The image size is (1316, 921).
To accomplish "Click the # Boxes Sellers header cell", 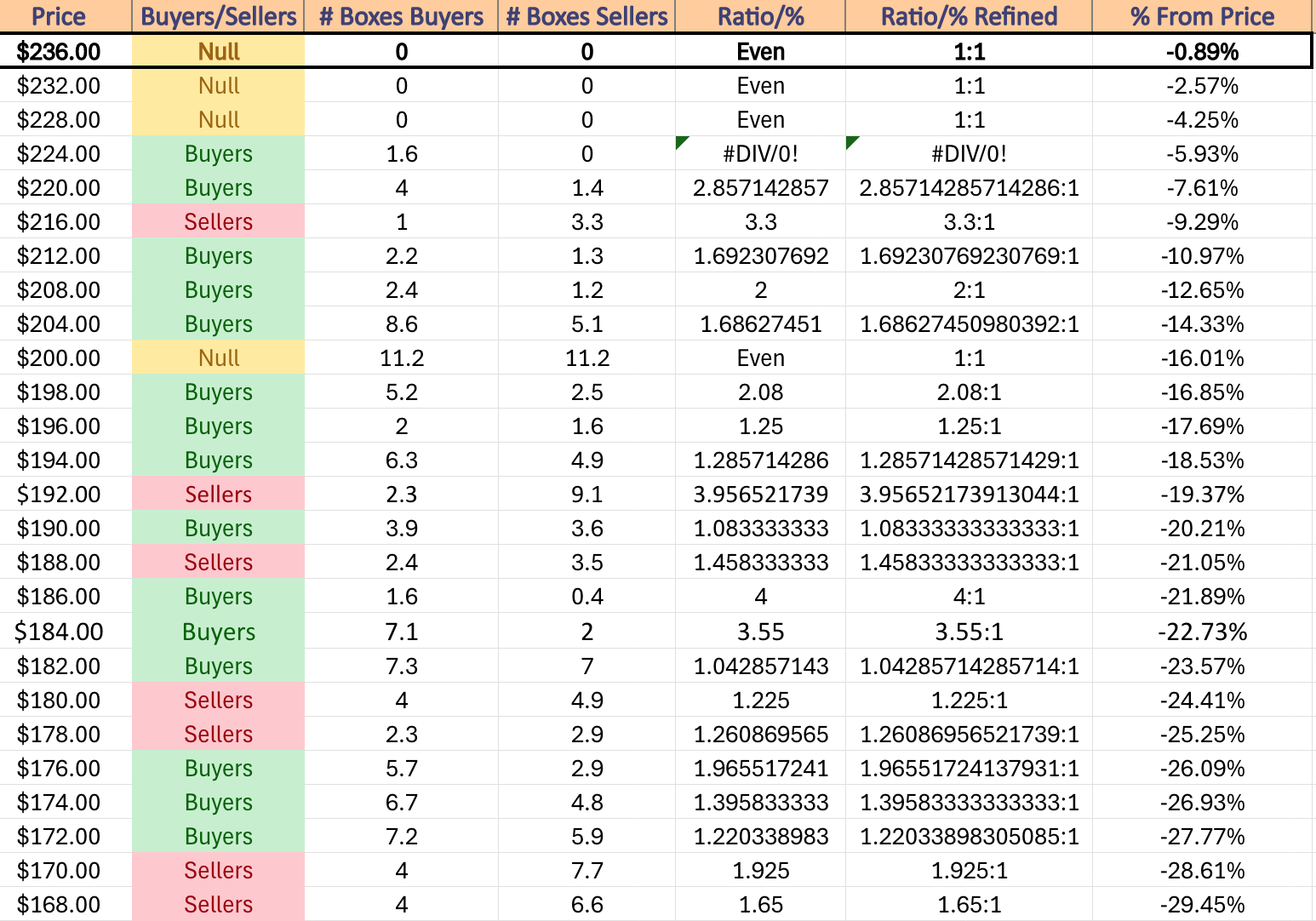I will [586, 16].
